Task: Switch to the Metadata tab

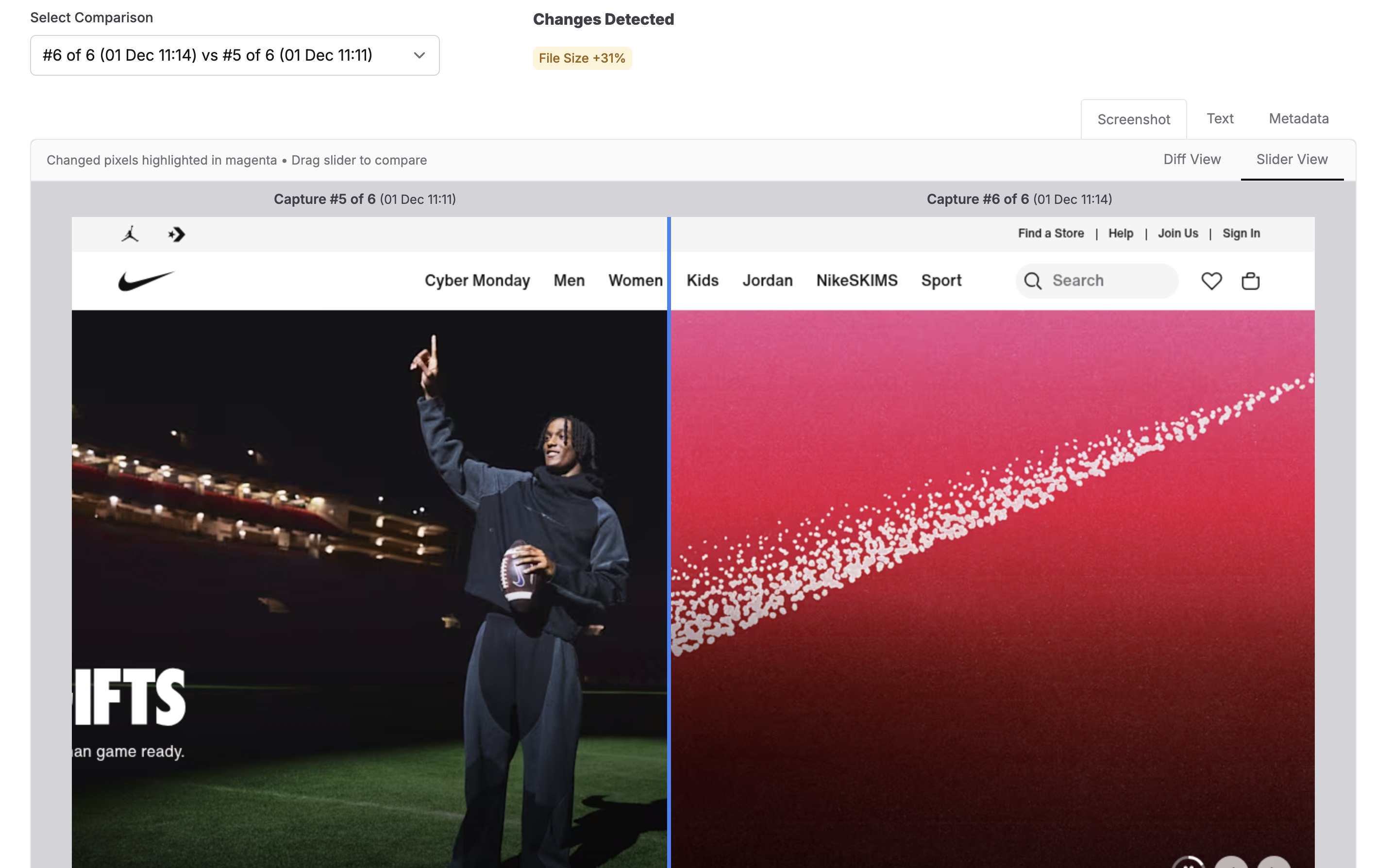Action: coord(1299,118)
